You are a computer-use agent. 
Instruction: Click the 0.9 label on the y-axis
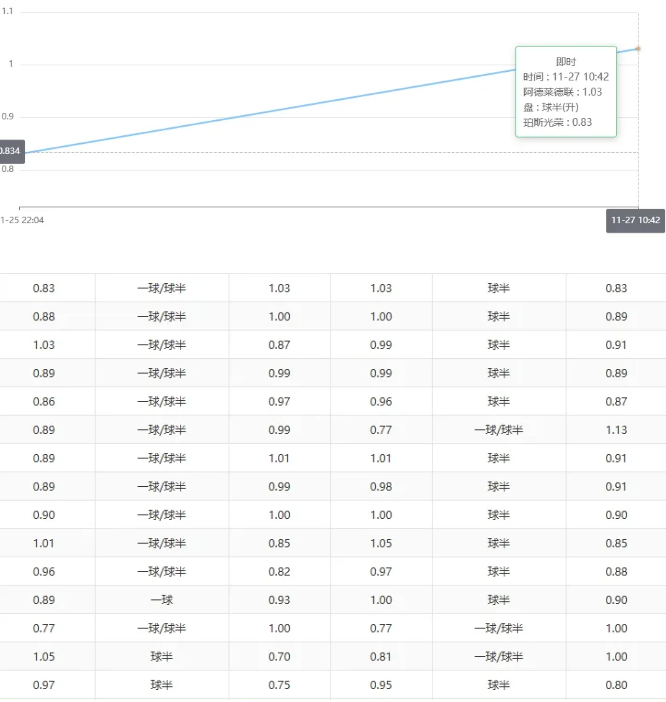7,116
